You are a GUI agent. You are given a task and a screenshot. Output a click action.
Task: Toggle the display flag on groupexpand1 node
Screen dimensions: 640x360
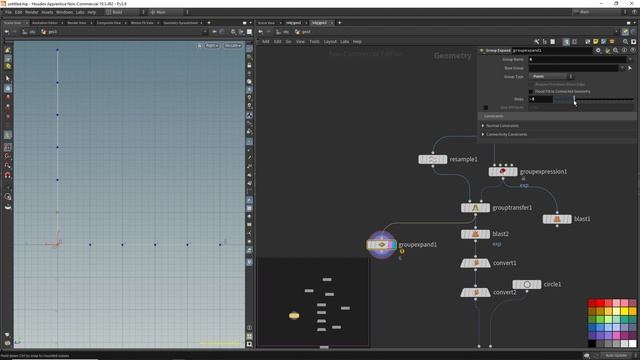point(394,245)
